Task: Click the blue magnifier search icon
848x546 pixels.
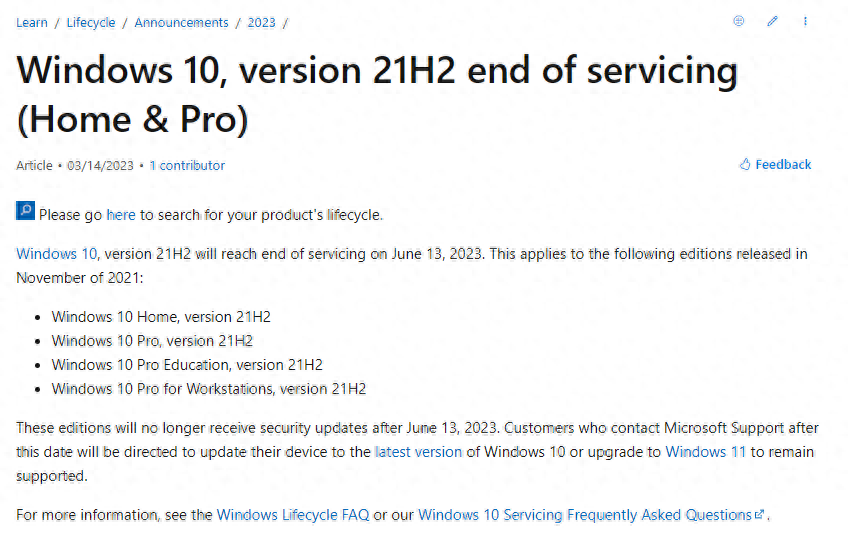Action: tap(26, 211)
